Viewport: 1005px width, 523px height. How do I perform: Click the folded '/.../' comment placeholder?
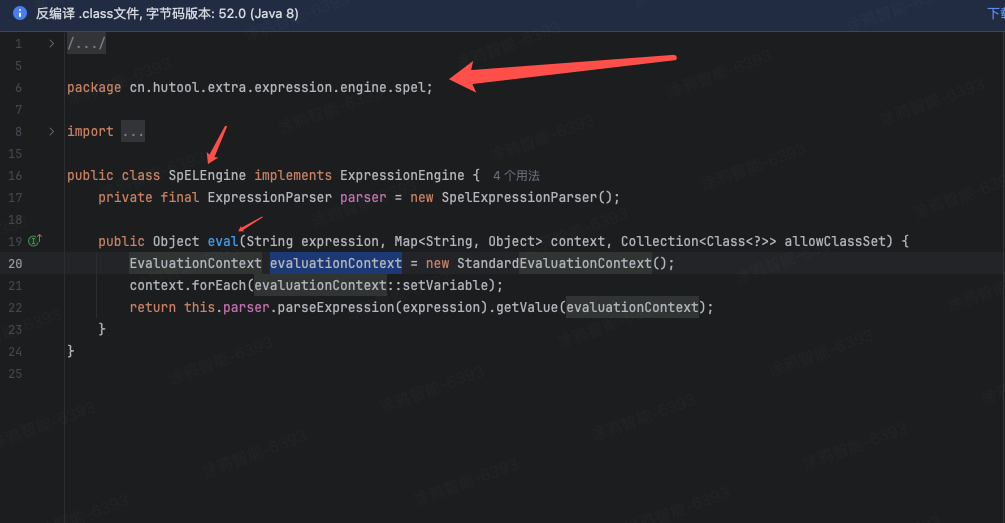coord(86,44)
